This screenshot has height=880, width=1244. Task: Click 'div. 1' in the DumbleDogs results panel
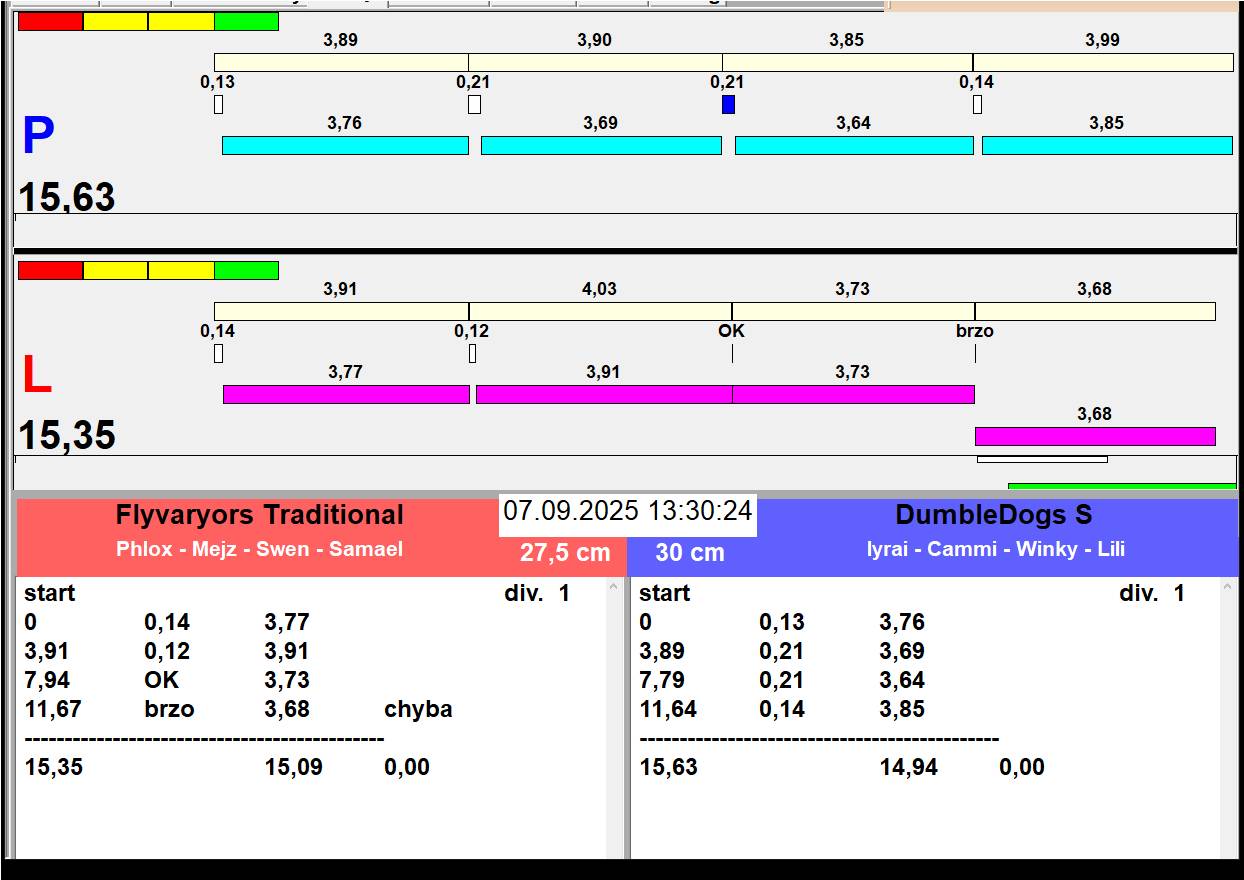click(x=1152, y=593)
